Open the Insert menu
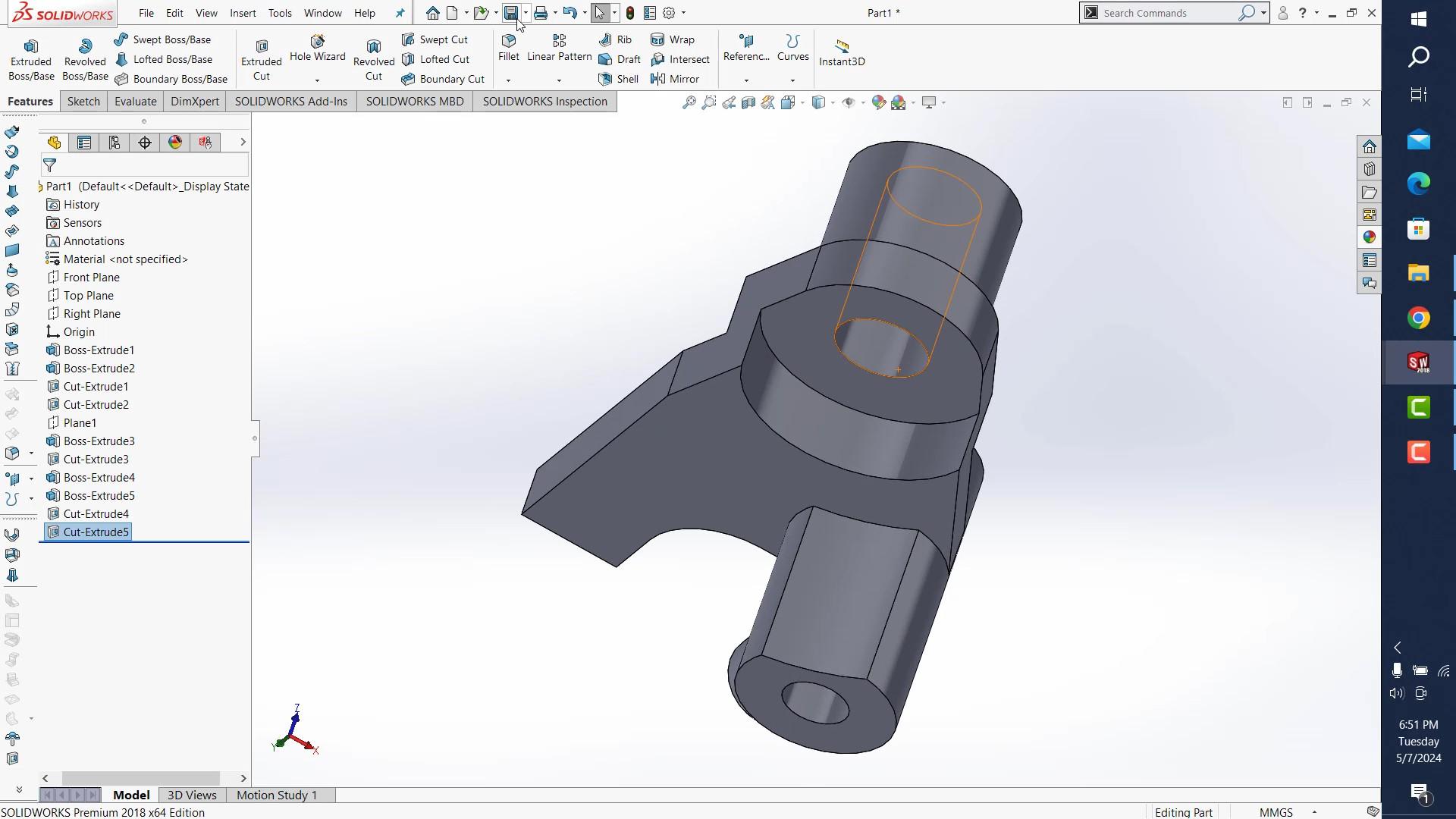Screen dimensions: 1456x819 click(243, 13)
